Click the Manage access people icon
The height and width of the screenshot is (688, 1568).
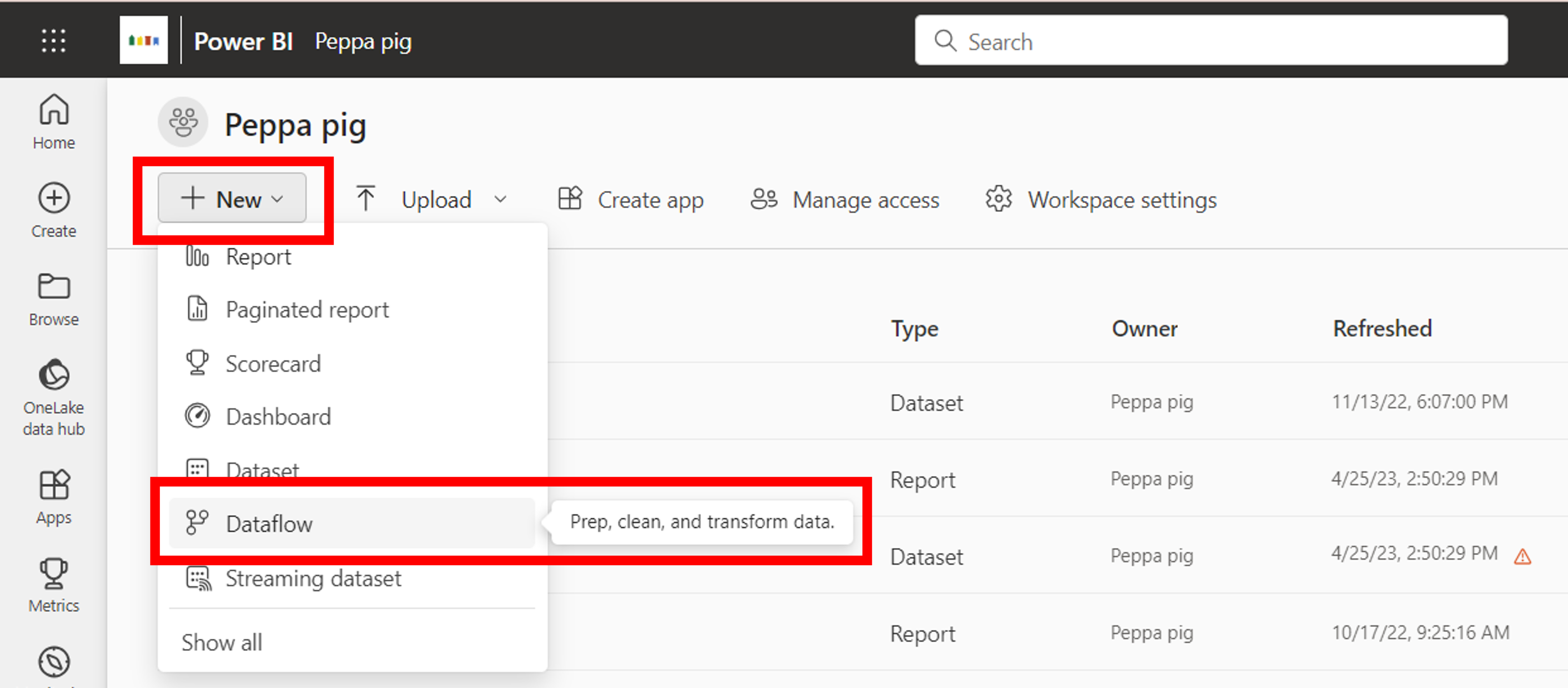[764, 199]
